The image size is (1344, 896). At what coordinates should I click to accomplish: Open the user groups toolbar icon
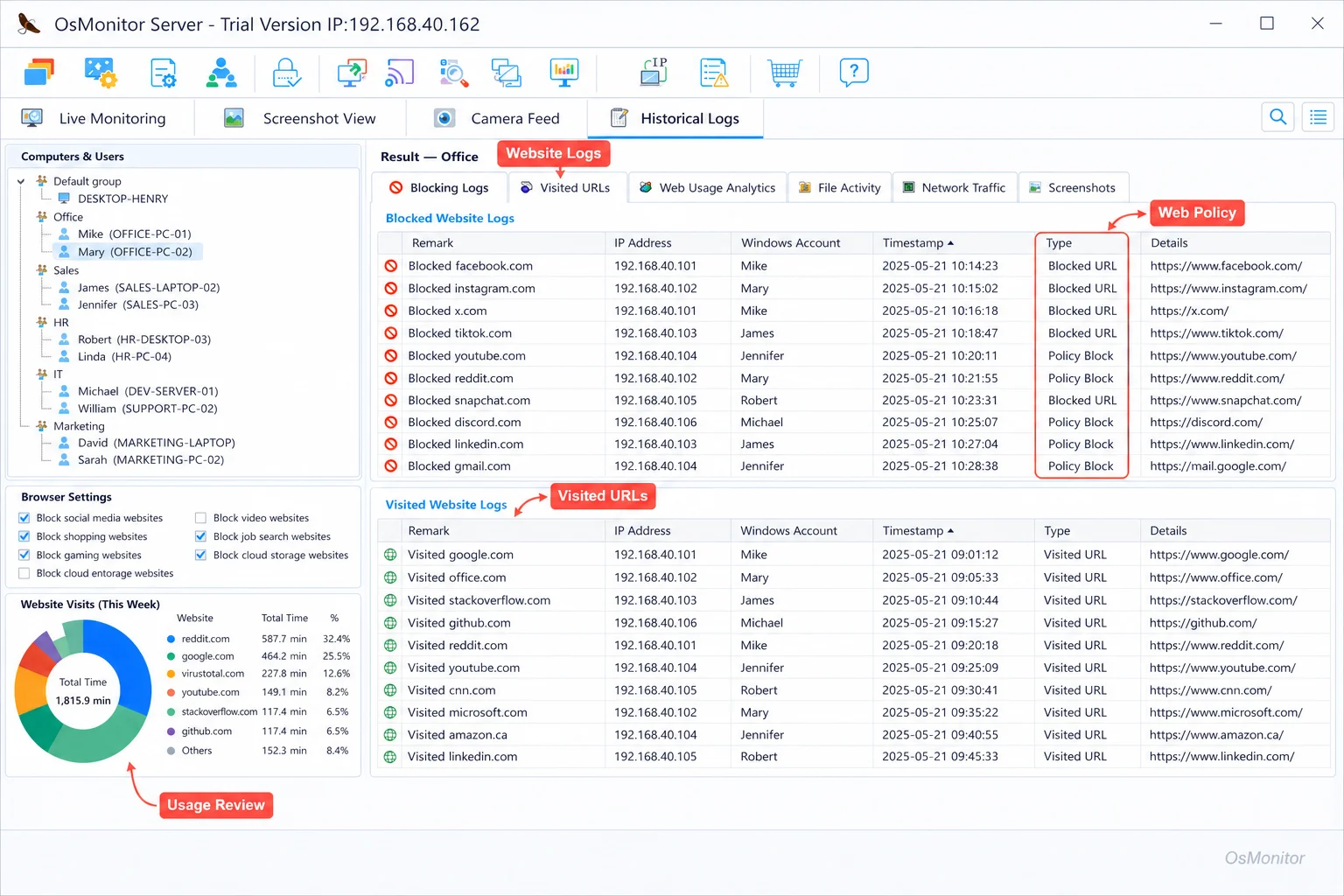221,73
